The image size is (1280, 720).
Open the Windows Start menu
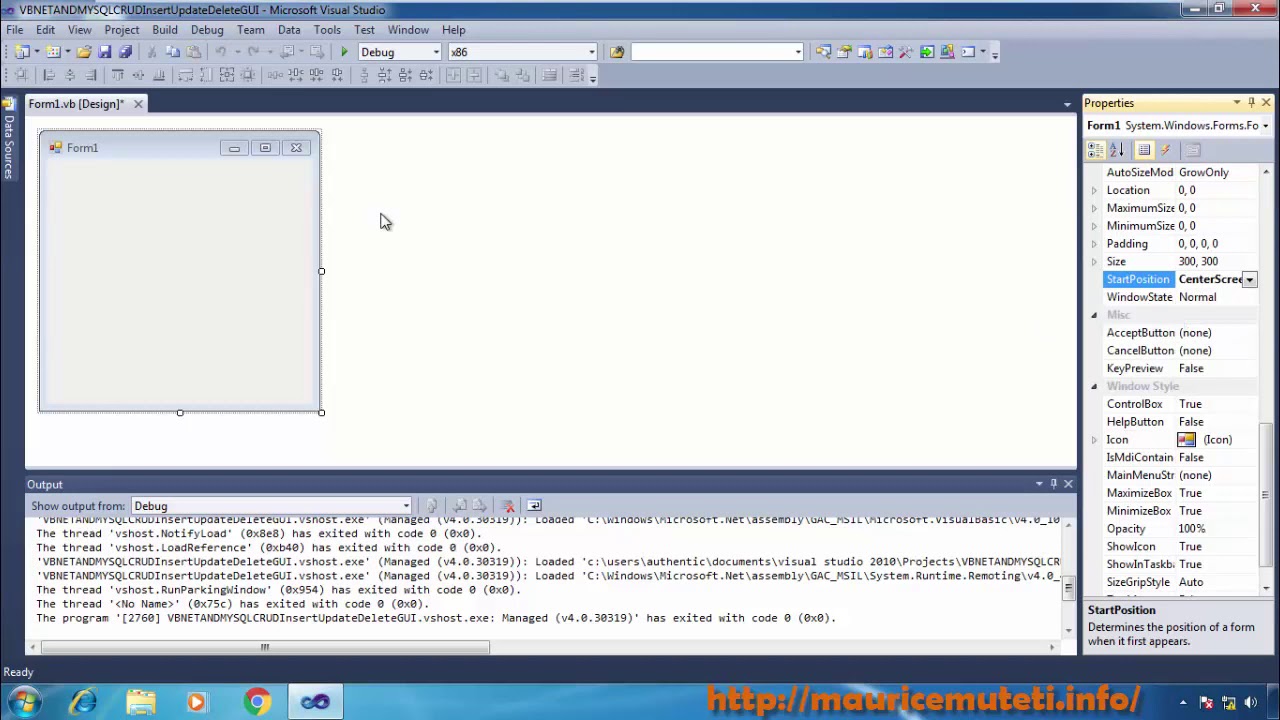(23, 702)
